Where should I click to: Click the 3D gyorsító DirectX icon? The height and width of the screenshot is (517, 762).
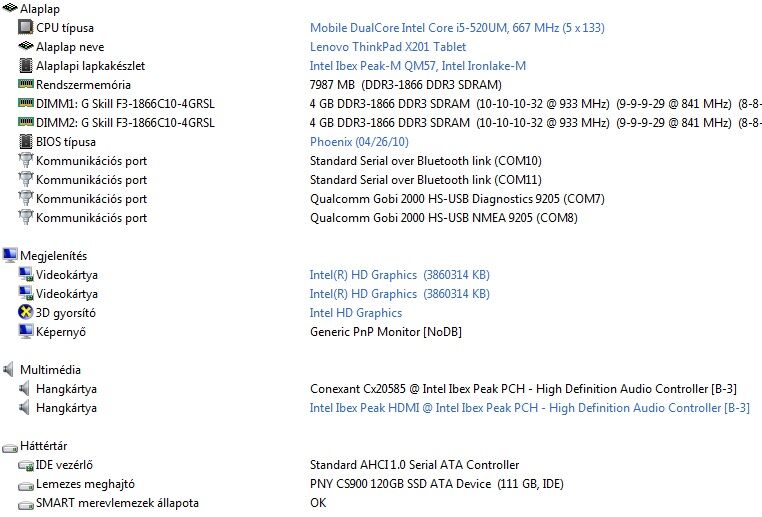tap(25, 312)
